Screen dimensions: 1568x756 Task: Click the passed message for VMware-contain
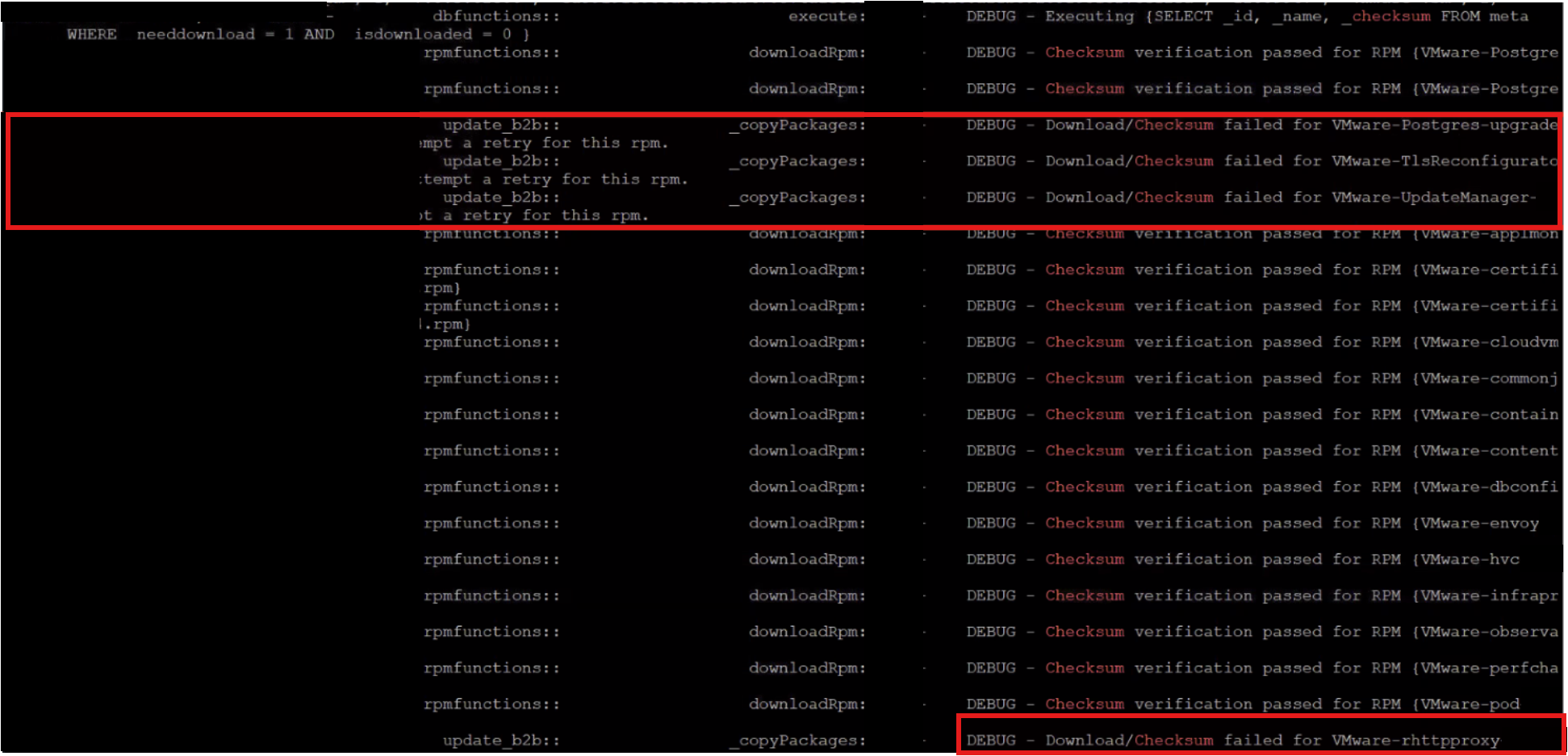(1301, 415)
